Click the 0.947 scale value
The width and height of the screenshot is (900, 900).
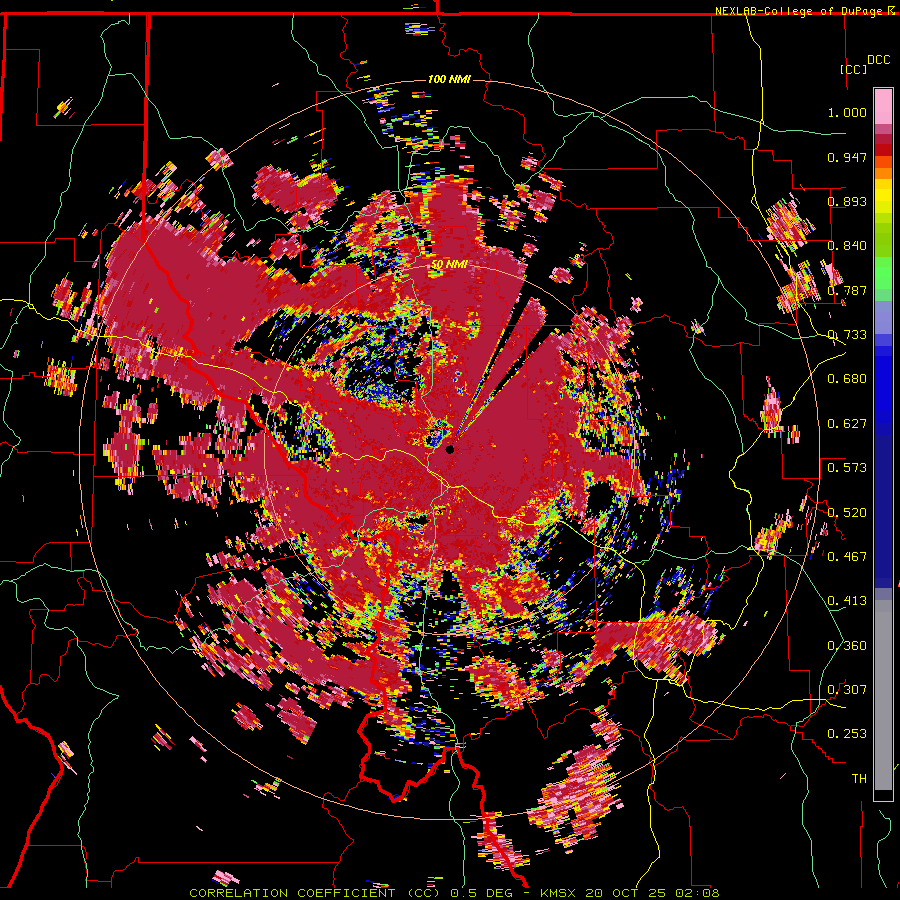tap(847, 157)
